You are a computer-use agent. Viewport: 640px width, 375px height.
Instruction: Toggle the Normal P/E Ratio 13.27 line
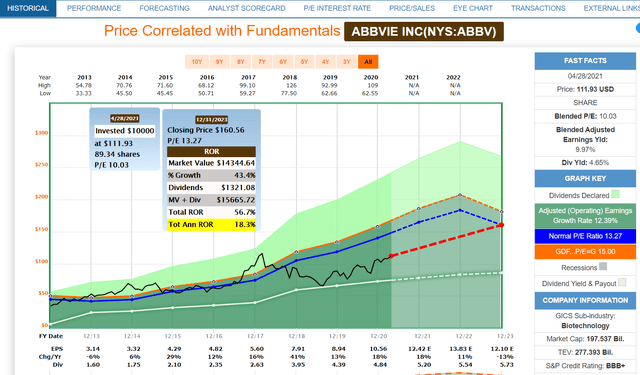pos(585,236)
